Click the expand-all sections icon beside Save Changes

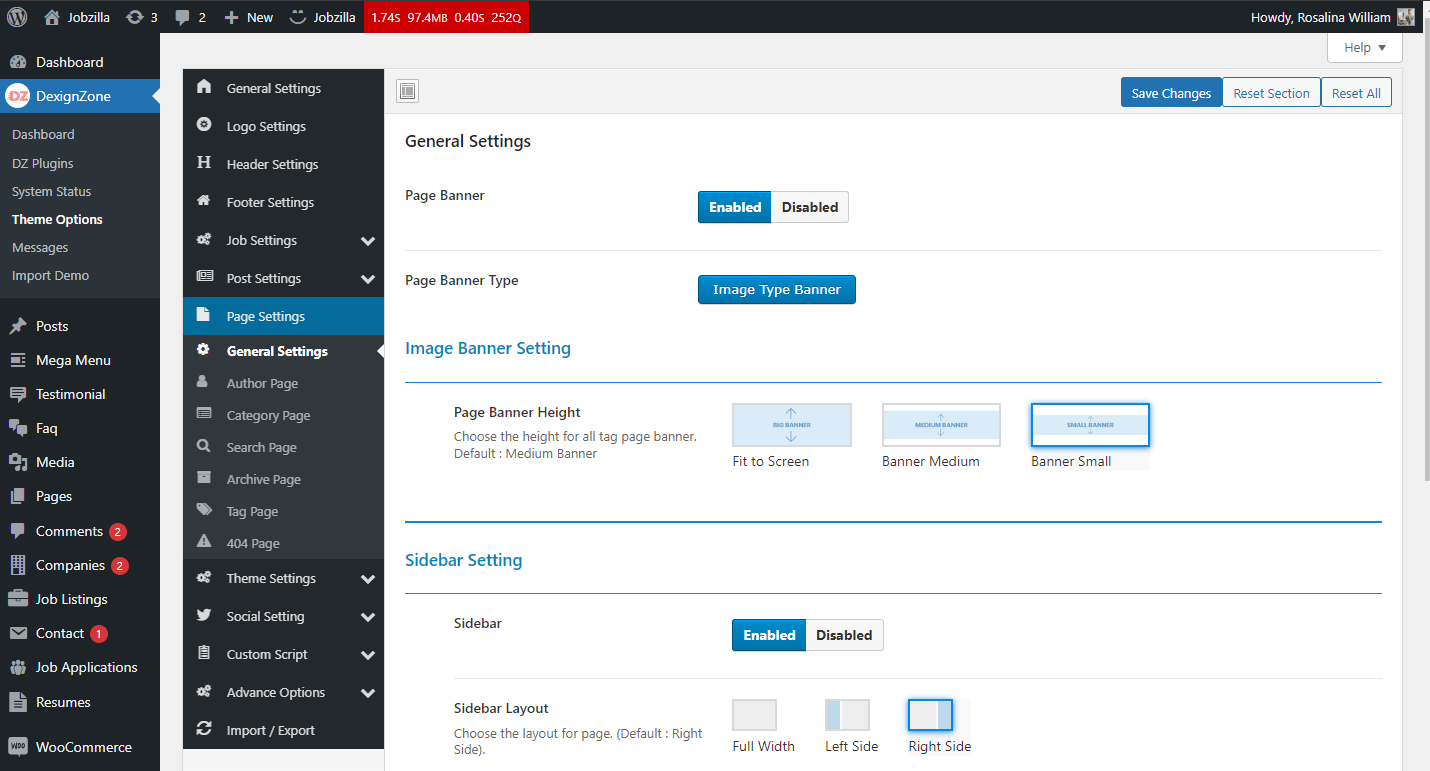tap(407, 92)
